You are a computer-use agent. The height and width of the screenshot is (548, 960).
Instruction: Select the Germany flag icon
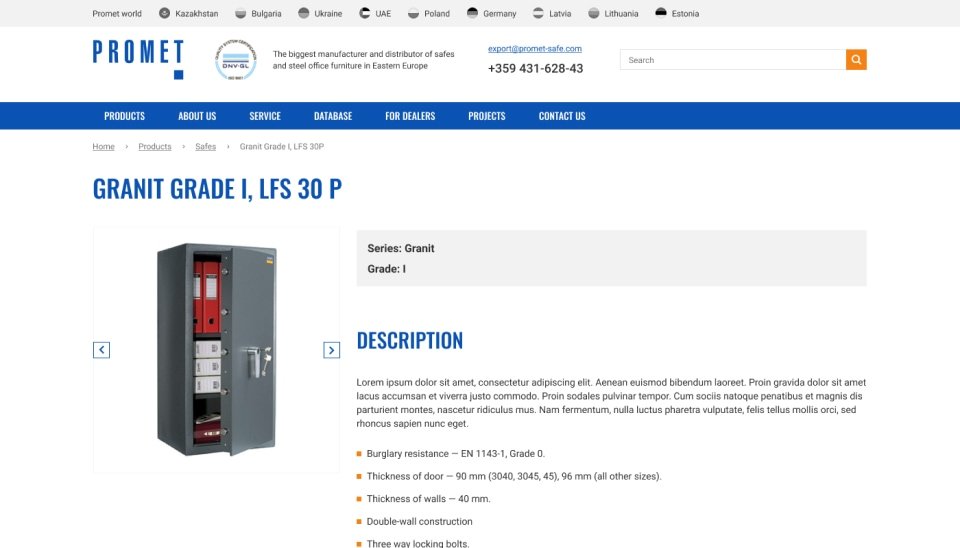click(x=472, y=13)
